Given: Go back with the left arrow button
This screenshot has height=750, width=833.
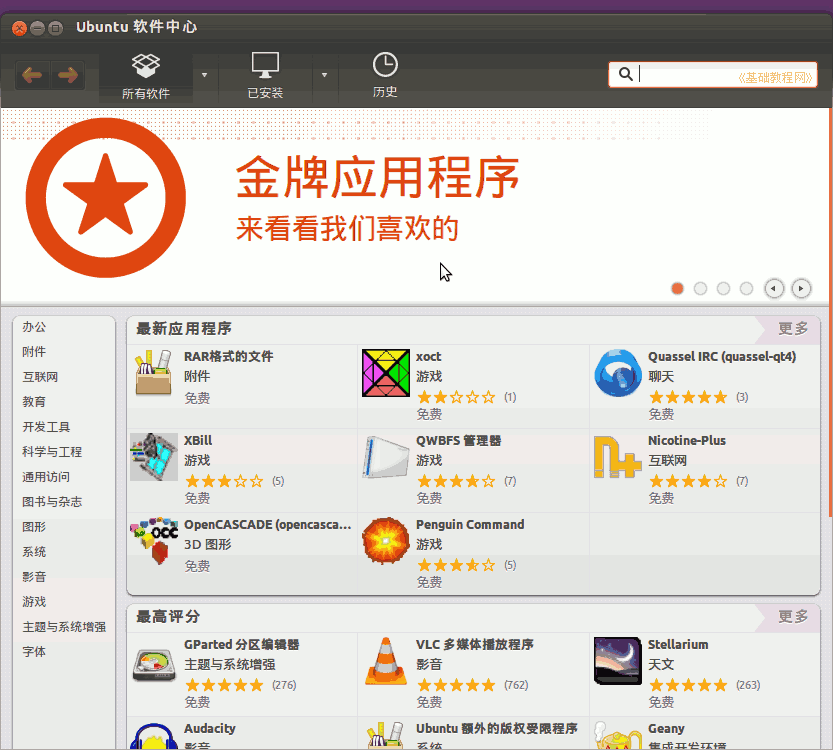Looking at the screenshot, I should click(32, 75).
